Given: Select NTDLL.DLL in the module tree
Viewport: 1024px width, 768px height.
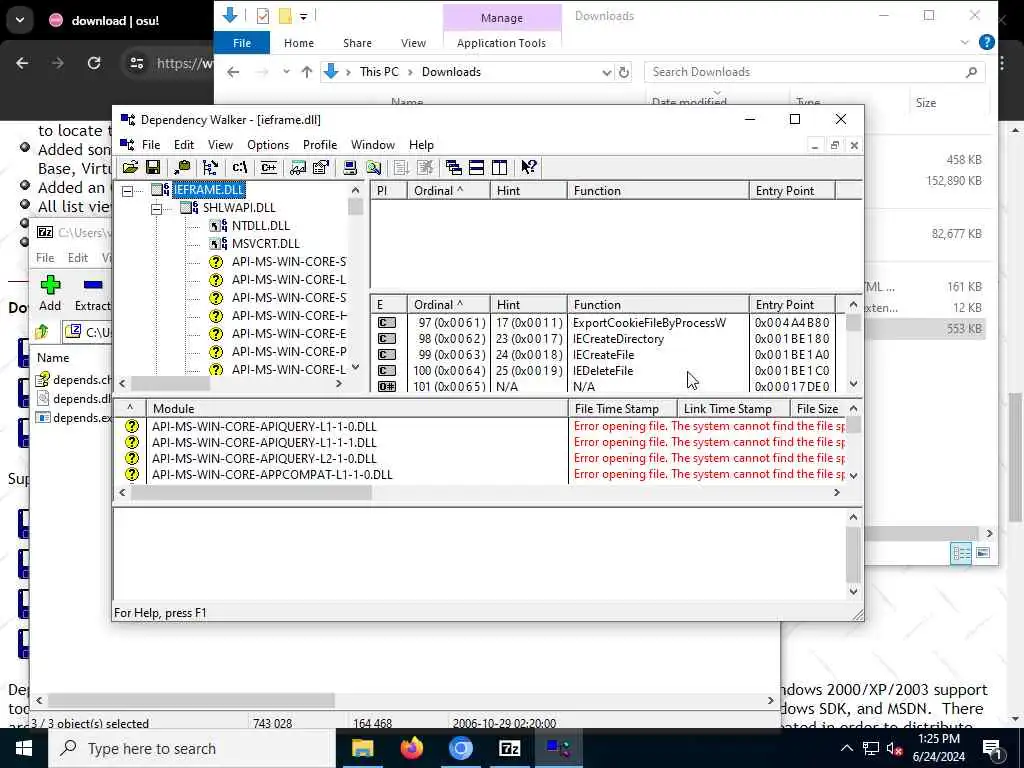Looking at the screenshot, I should point(261,226).
